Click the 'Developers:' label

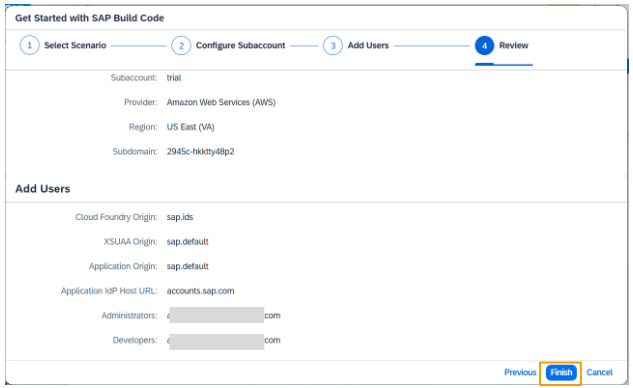(x=135, y=340)
